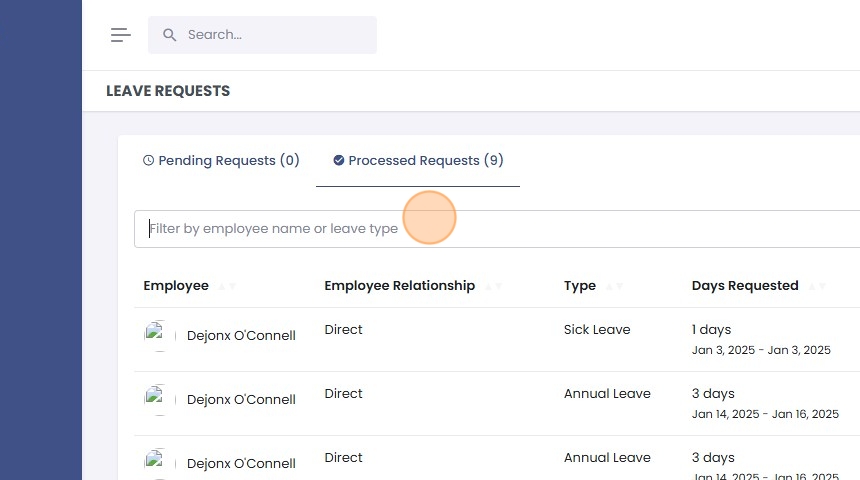The height and width of the screenshot is (480, 860).
Task: Open the hamburger navigation menu
Action: coord(121,35)
